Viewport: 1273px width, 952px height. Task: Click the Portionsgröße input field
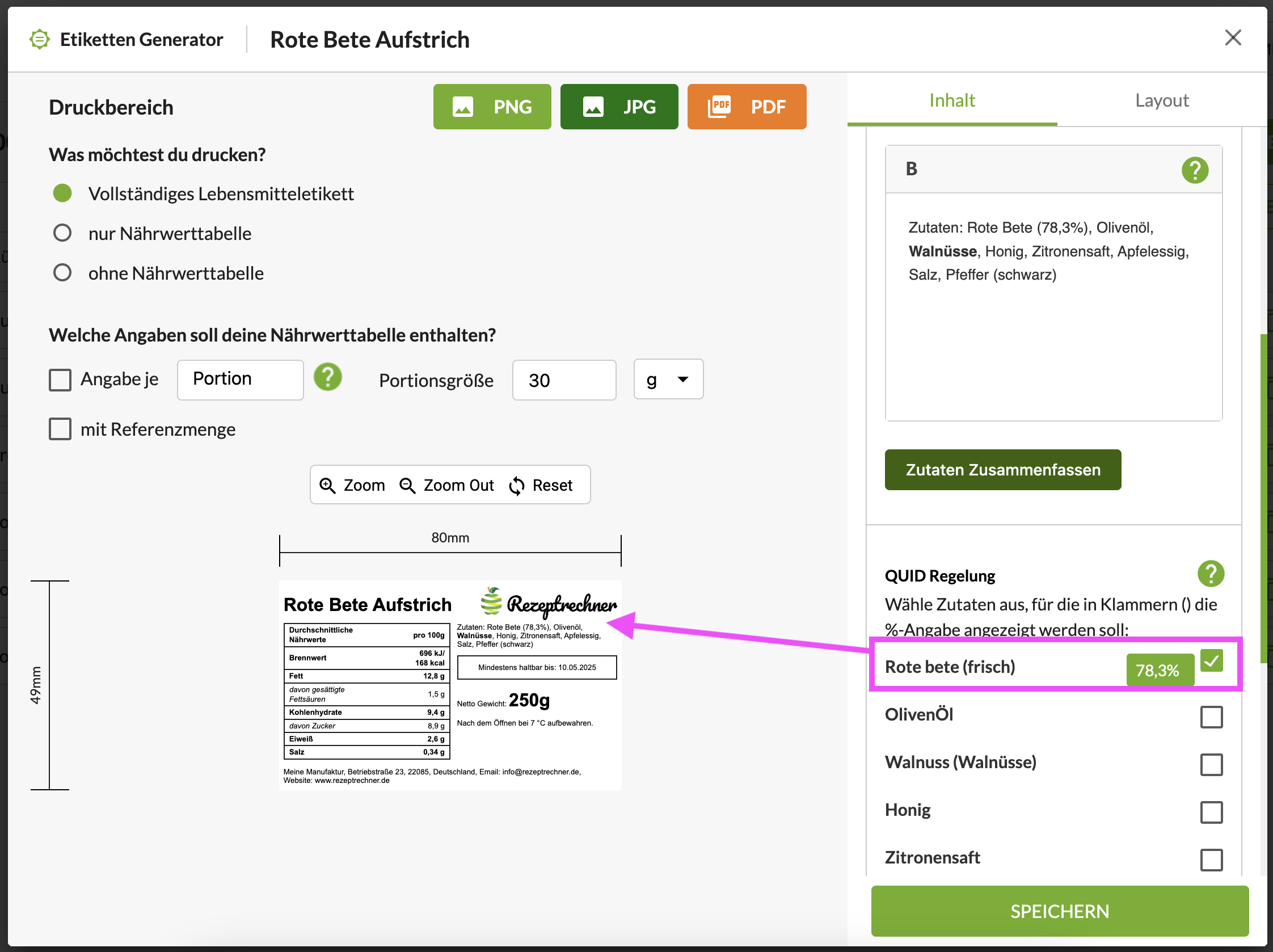click(x=563, y=380)
